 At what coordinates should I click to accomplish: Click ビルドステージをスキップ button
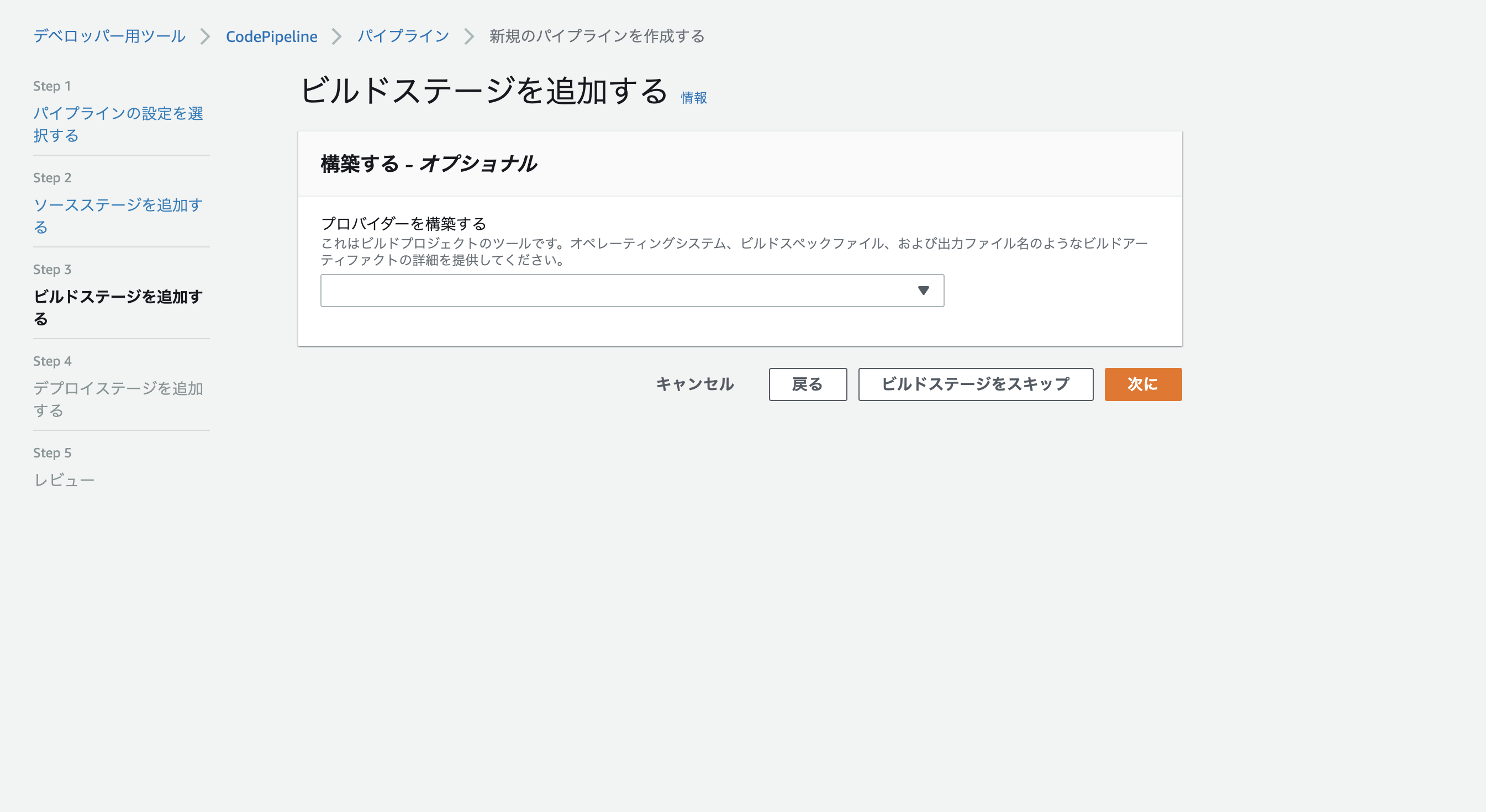975,384
